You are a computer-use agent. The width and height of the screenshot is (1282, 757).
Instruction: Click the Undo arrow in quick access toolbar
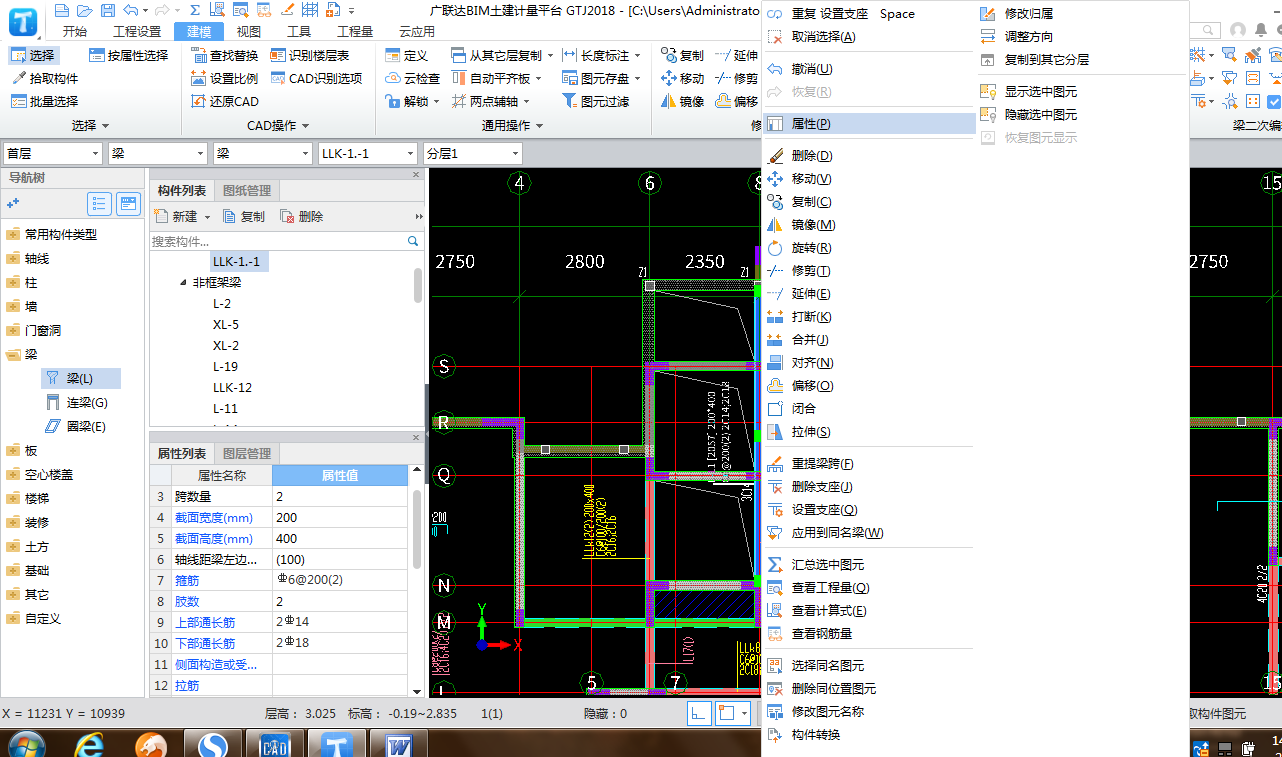[x=131, y=10]
